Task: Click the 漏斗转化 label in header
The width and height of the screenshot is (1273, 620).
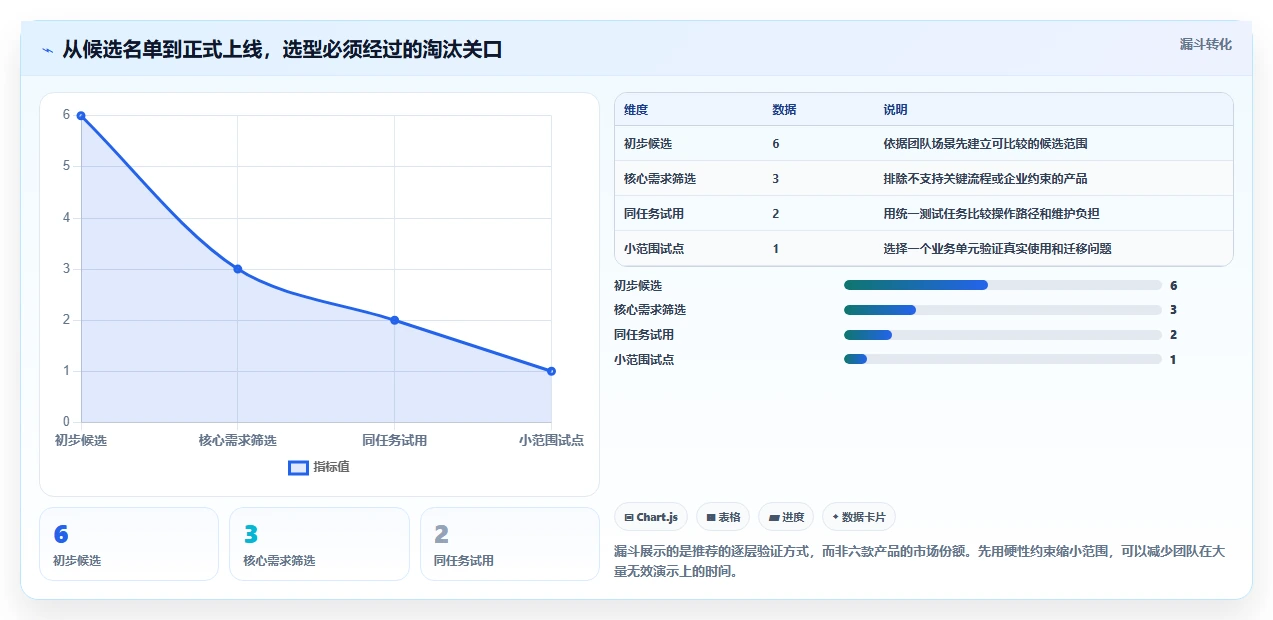Action: coord(1205,44)
